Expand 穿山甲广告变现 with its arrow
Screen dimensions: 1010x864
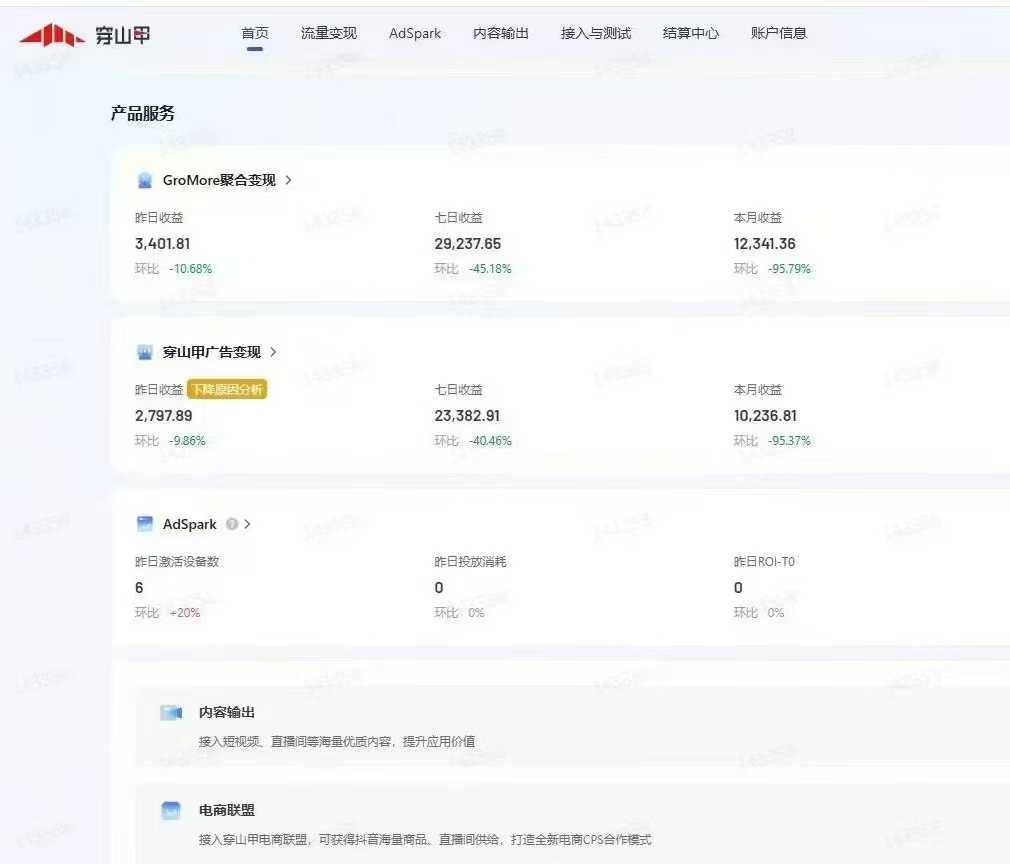pyautogui.click(x=274, y=352)
